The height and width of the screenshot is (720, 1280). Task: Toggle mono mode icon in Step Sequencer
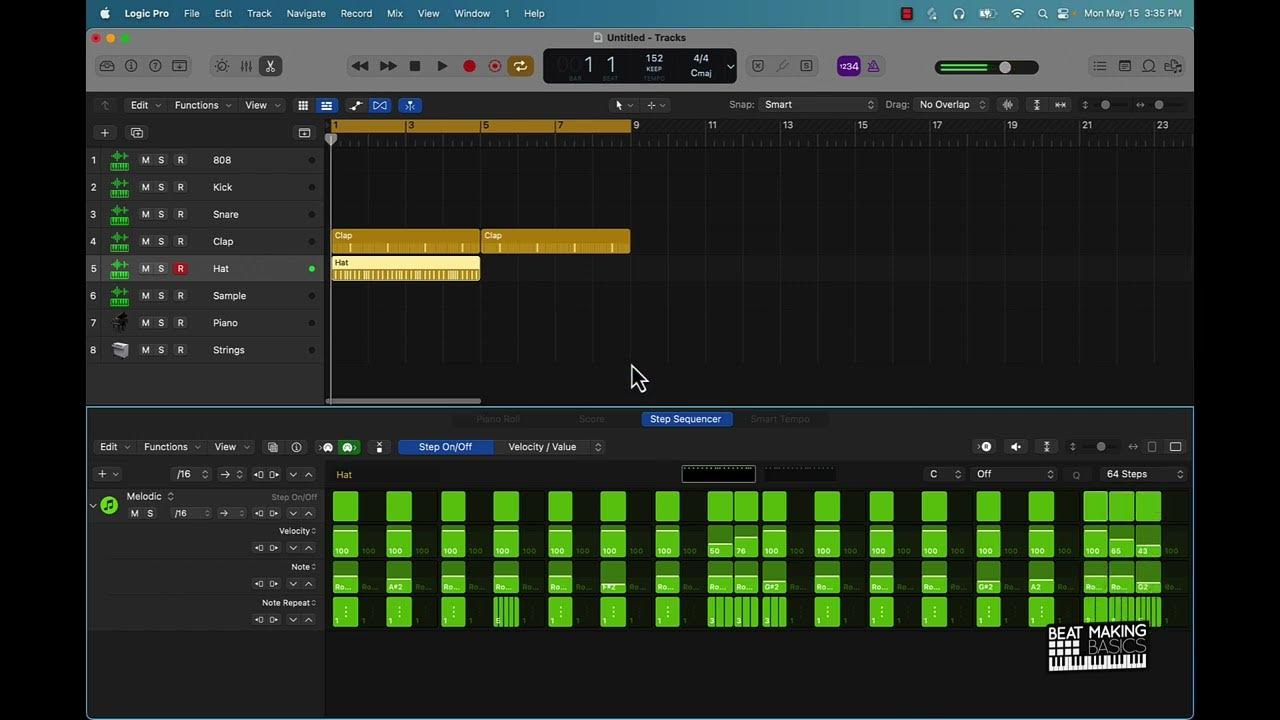tap(379, 447)
